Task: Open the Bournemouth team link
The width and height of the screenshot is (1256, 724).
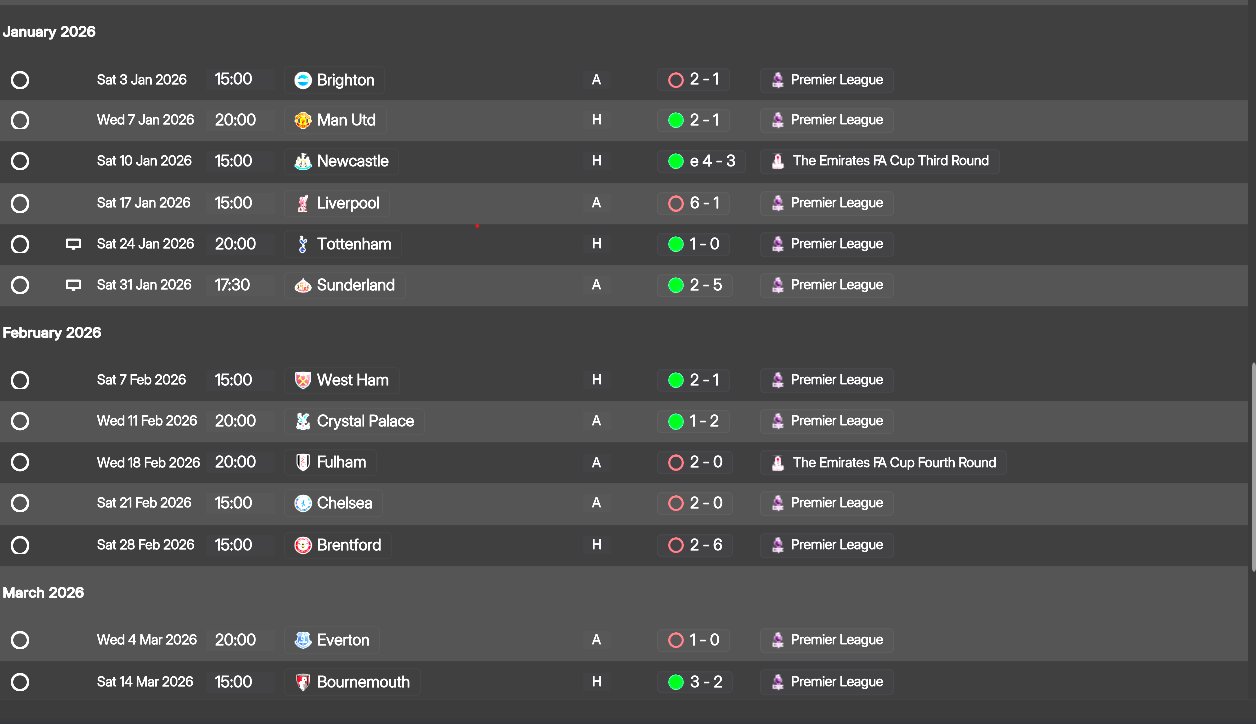Action: 363,682
